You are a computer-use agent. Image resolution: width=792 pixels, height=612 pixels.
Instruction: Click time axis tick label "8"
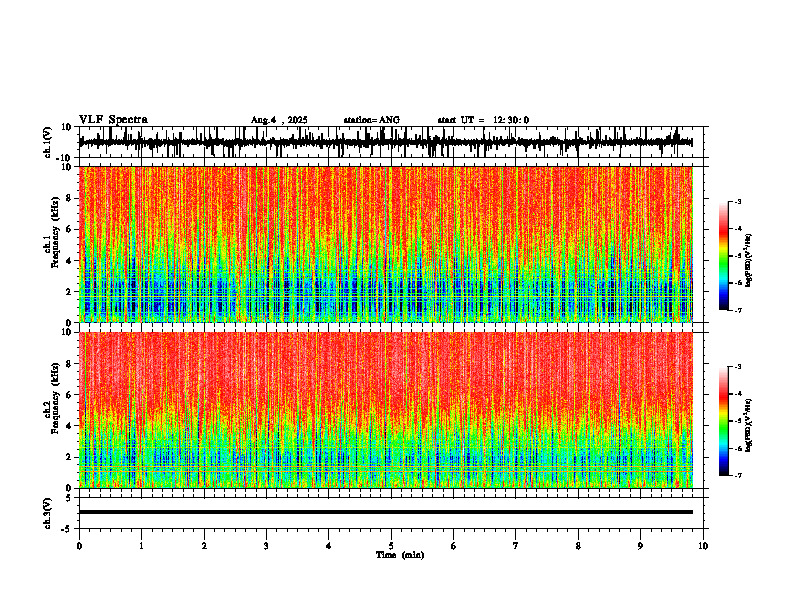point(578,546)
